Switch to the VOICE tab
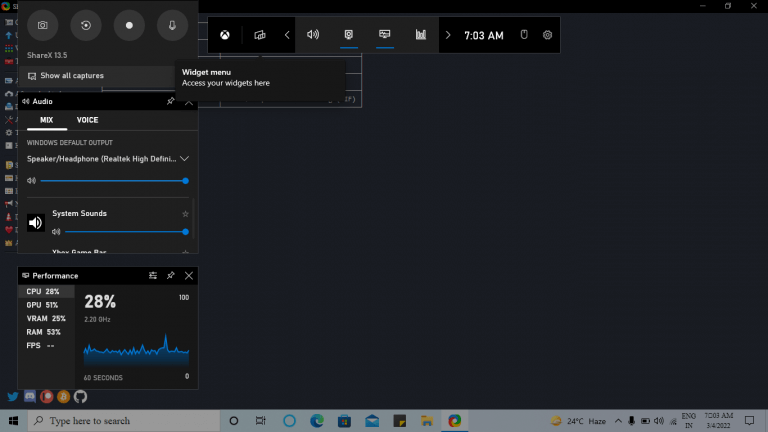 coord(87,120)
